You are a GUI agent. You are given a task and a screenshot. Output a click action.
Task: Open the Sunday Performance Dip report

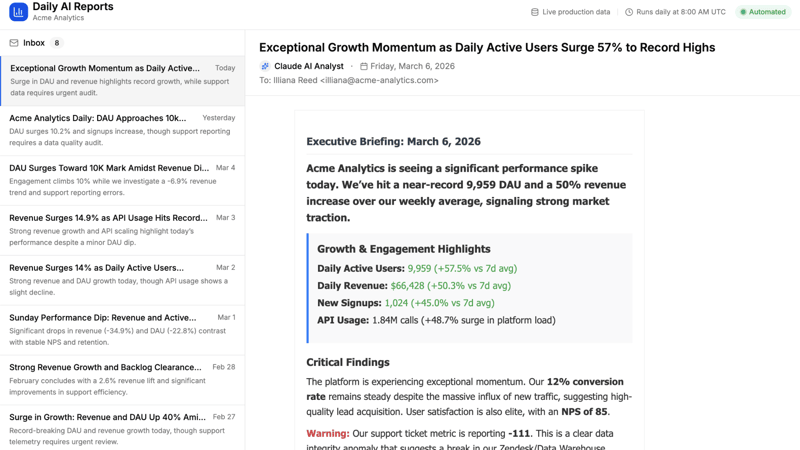coord(122,330)
